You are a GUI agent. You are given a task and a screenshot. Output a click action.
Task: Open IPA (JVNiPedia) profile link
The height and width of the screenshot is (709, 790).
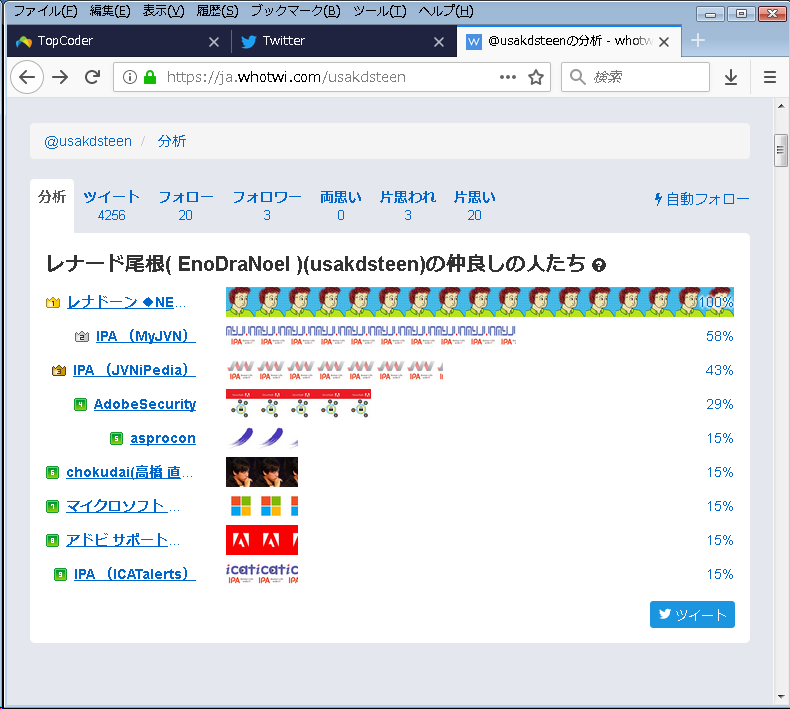(134, 370)
